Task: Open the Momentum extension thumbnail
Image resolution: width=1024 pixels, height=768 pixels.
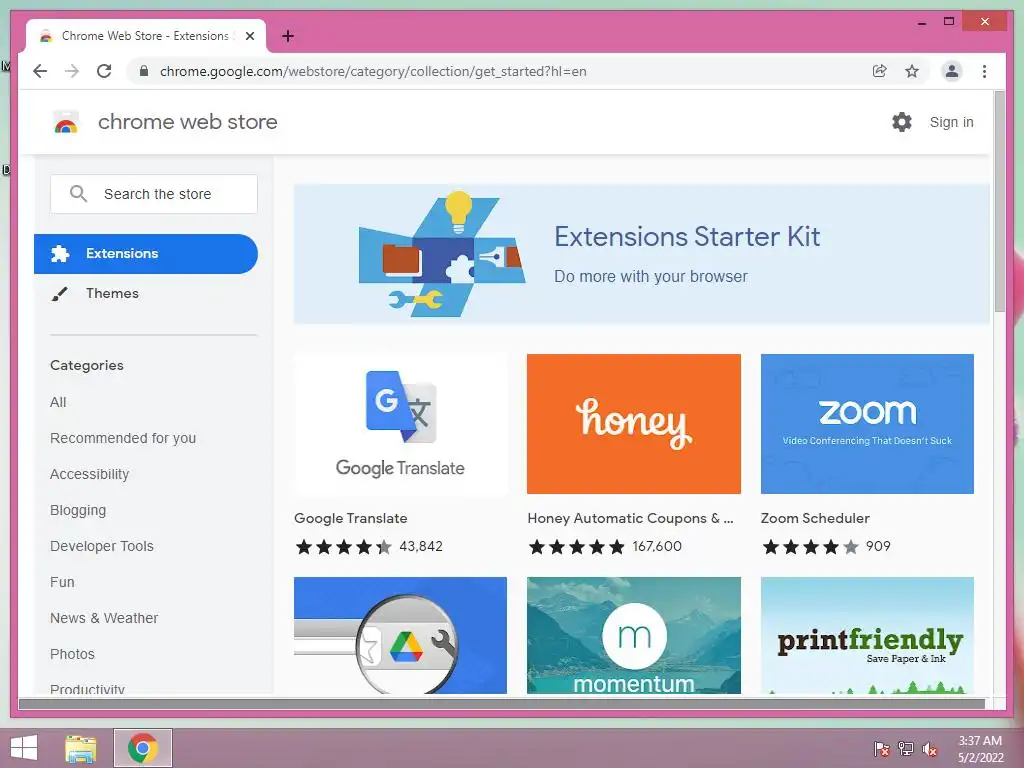Action: (x=633, y=635)
